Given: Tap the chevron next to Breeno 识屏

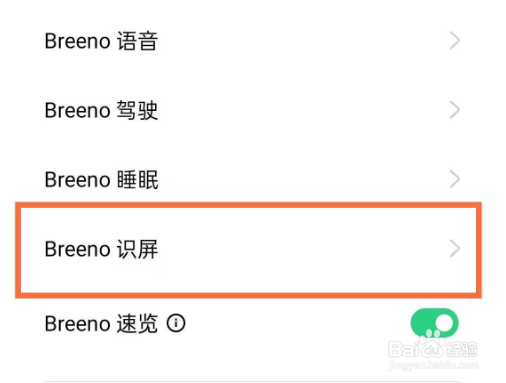Looking at the screenshot, I should coord(455,249).
